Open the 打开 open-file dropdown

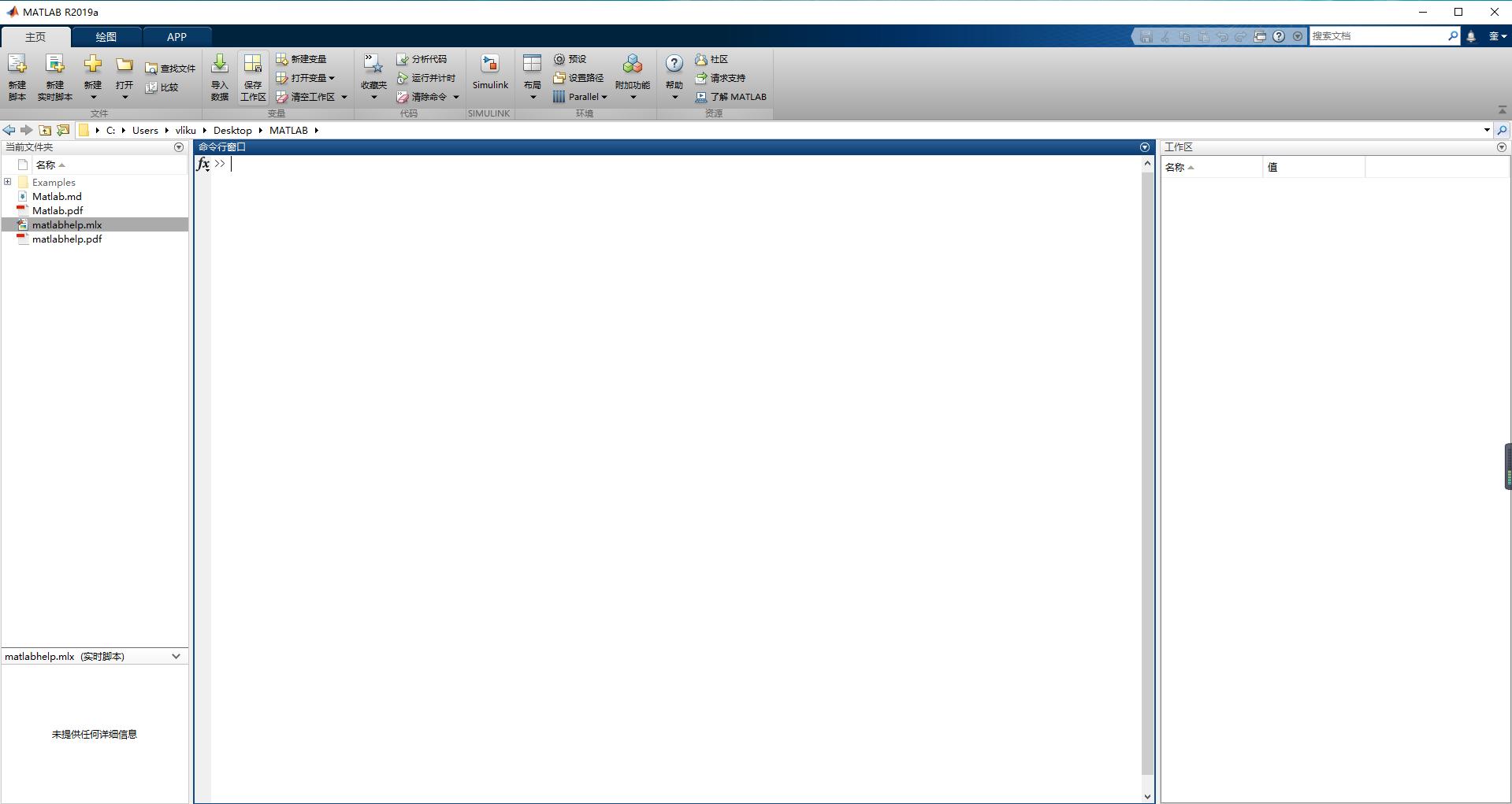(124, 98)
